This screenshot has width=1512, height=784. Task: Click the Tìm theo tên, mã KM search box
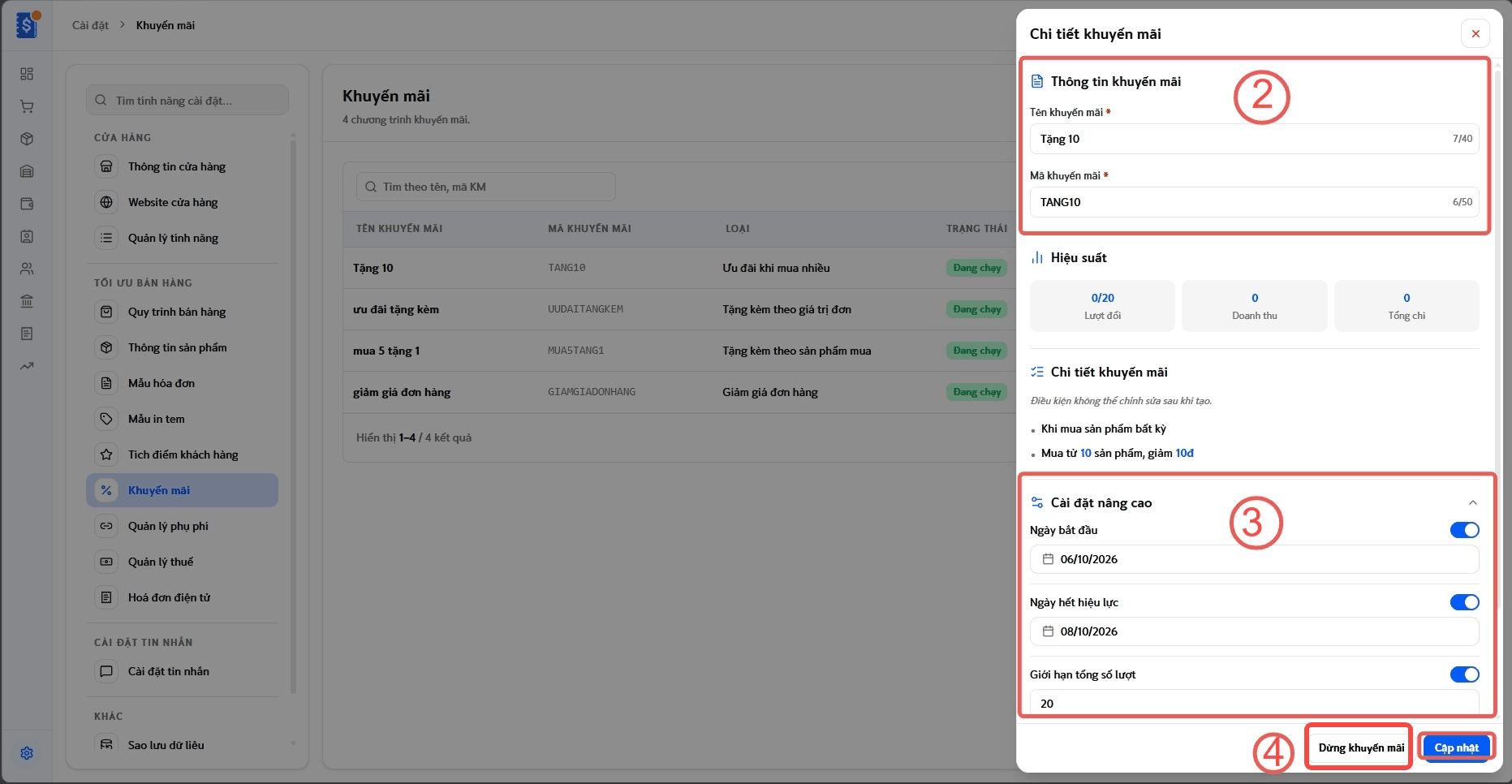coord(485,187)
